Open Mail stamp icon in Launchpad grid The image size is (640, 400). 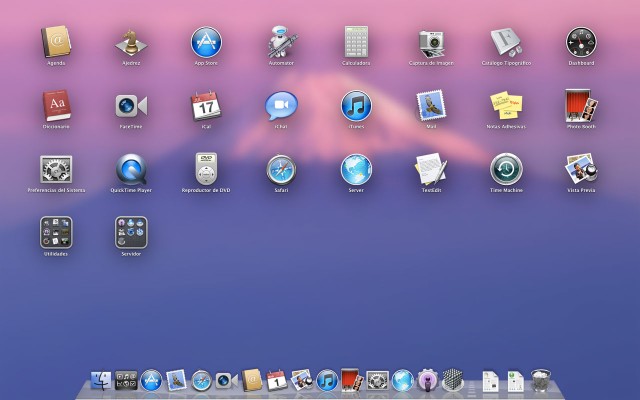431,106
